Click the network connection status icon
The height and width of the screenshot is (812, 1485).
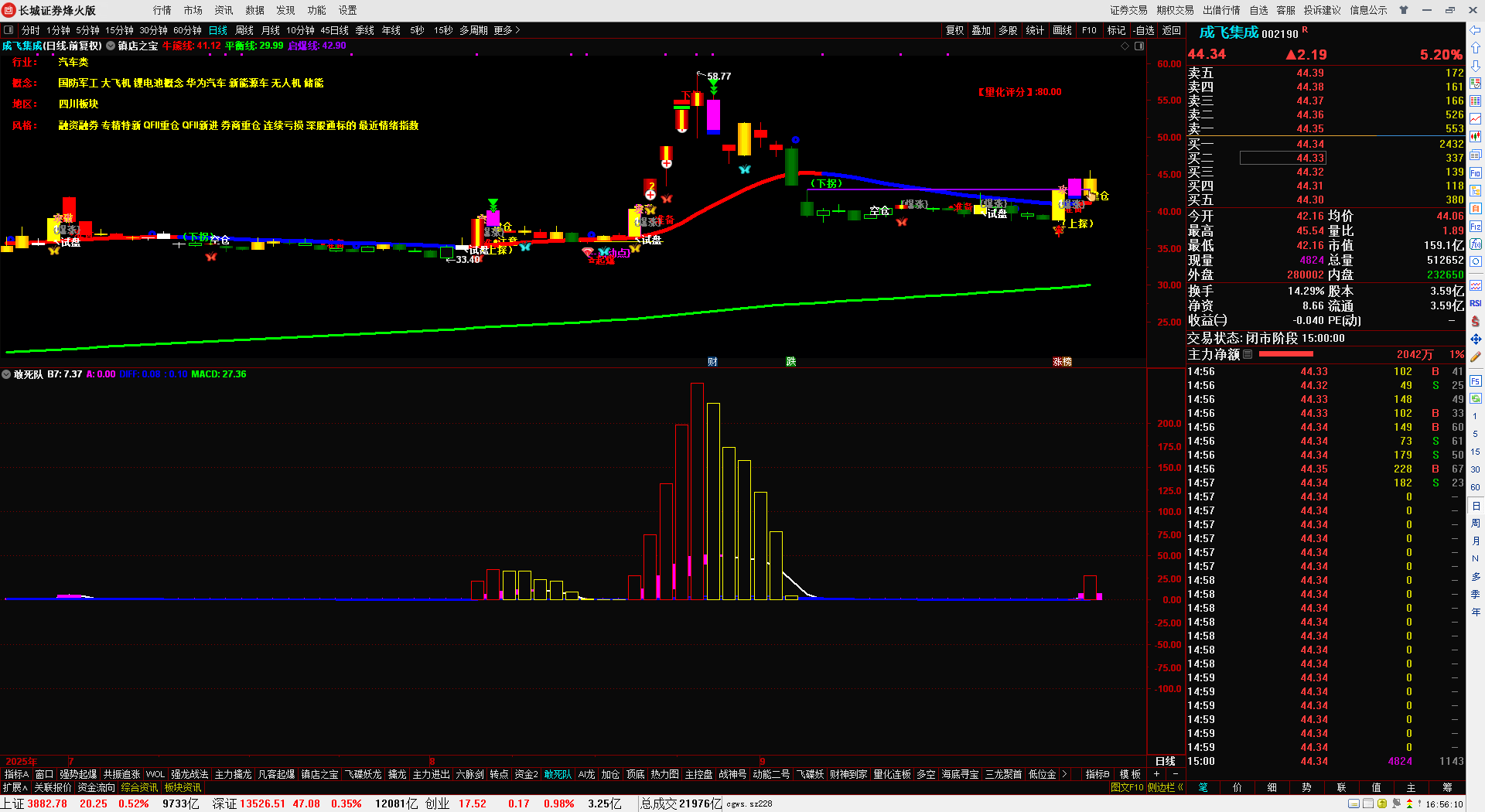click(1396, 803)
